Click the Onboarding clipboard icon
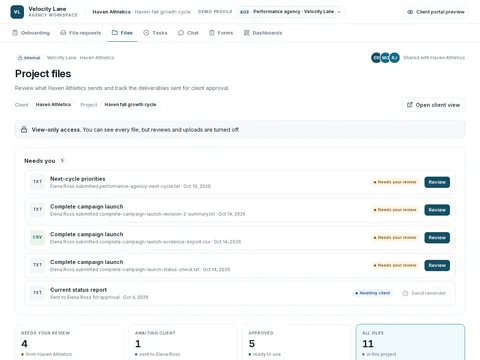The height and width of the screenshot is (360, 480). pos(15,33)
